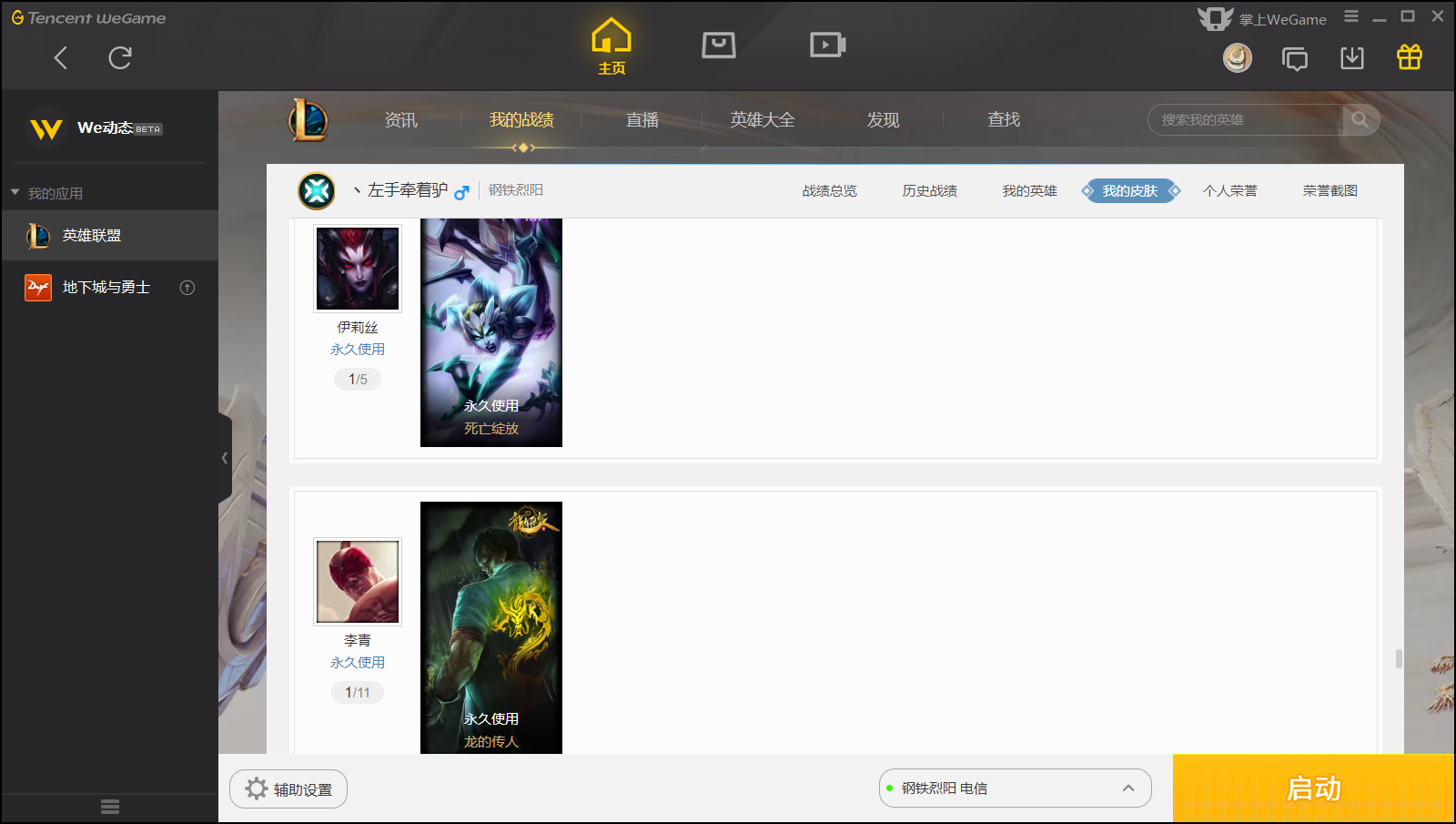Click the search magnifier button
Screen dimensions: 1456x824
1360,120
